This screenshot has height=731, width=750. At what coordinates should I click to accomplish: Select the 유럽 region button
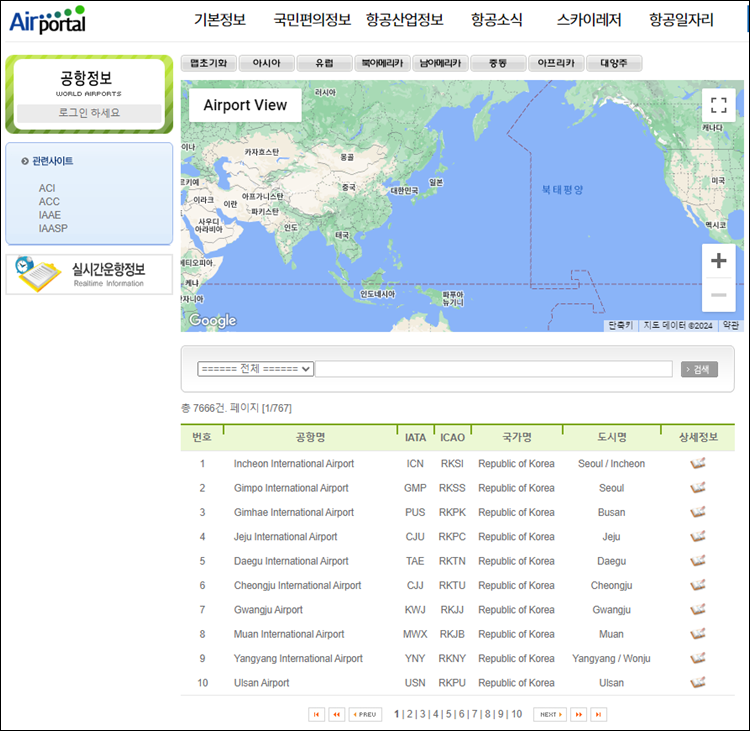pos(324,63)
